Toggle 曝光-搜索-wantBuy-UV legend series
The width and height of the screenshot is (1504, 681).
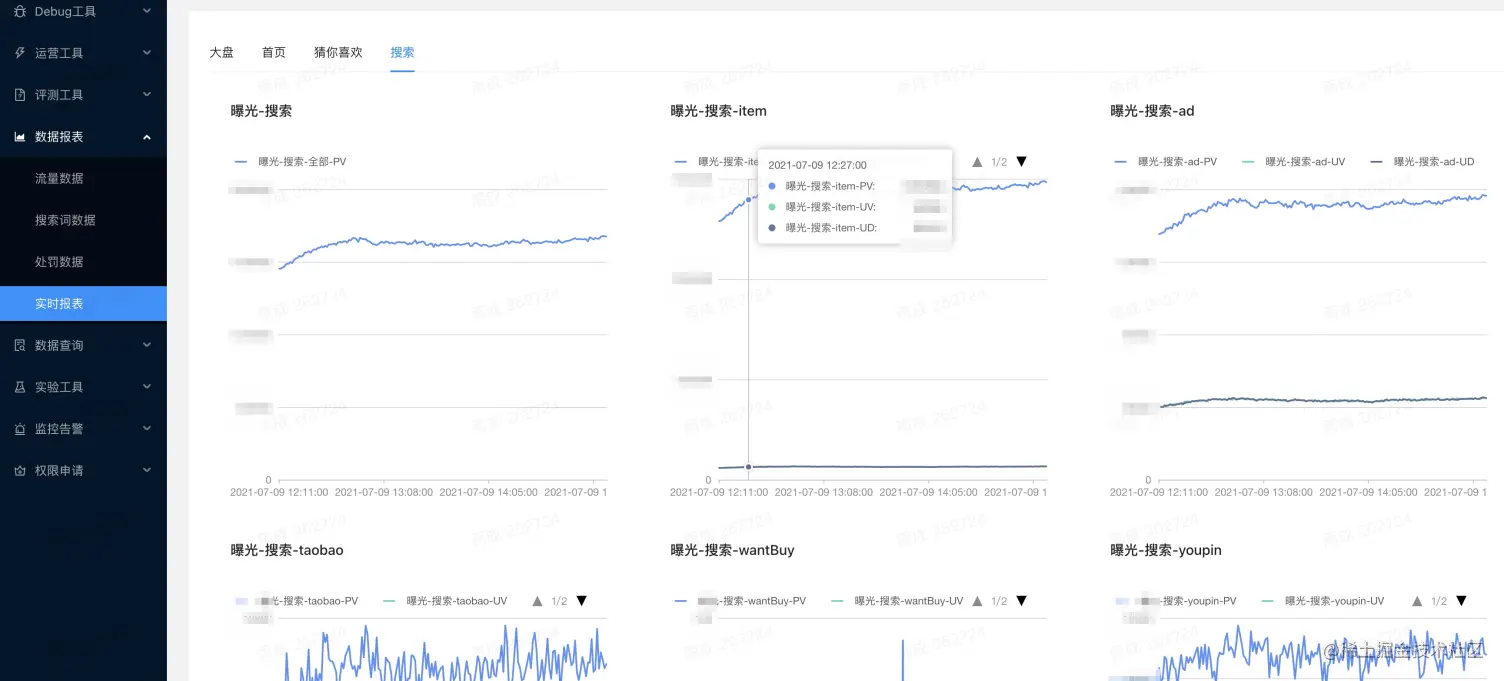pyautogui.click(x=897, y=601)
